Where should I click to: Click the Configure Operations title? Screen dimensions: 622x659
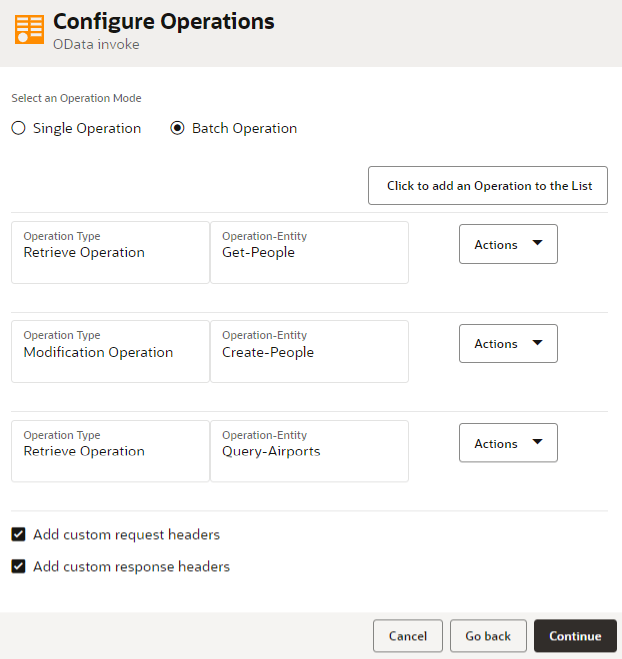pos(163,21)
